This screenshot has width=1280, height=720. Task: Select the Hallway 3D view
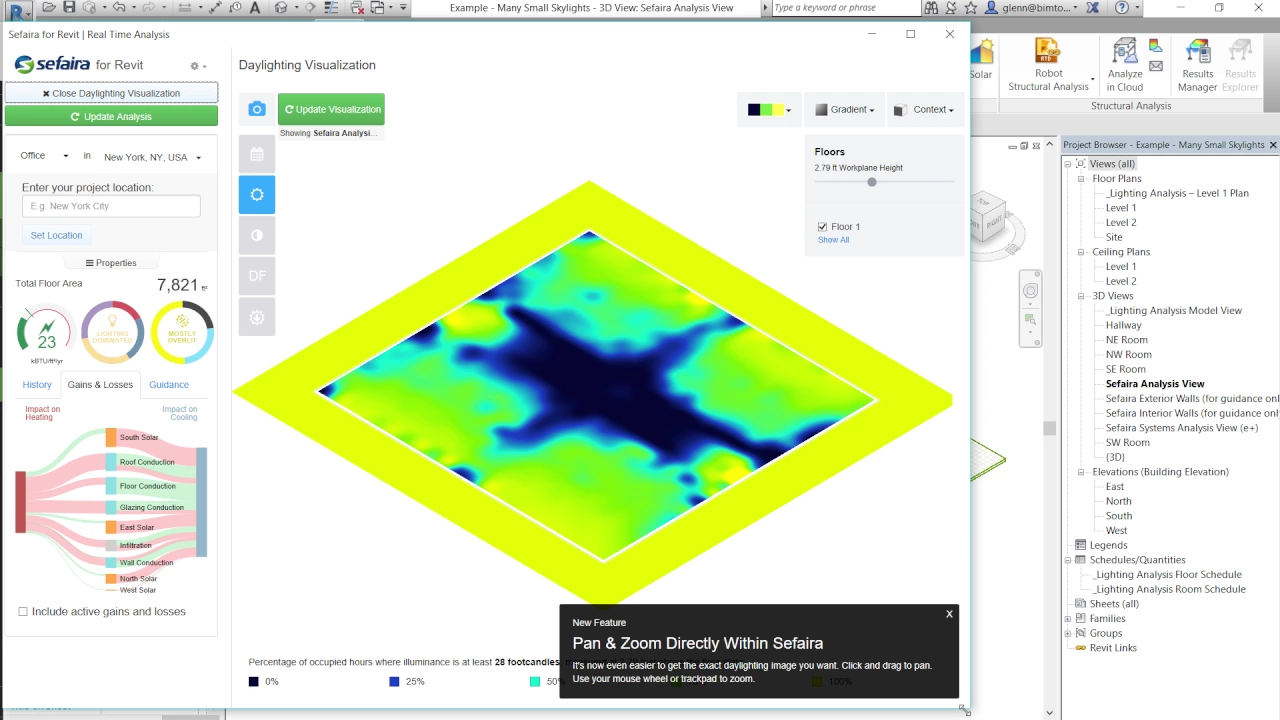[x=1123, y=325]
